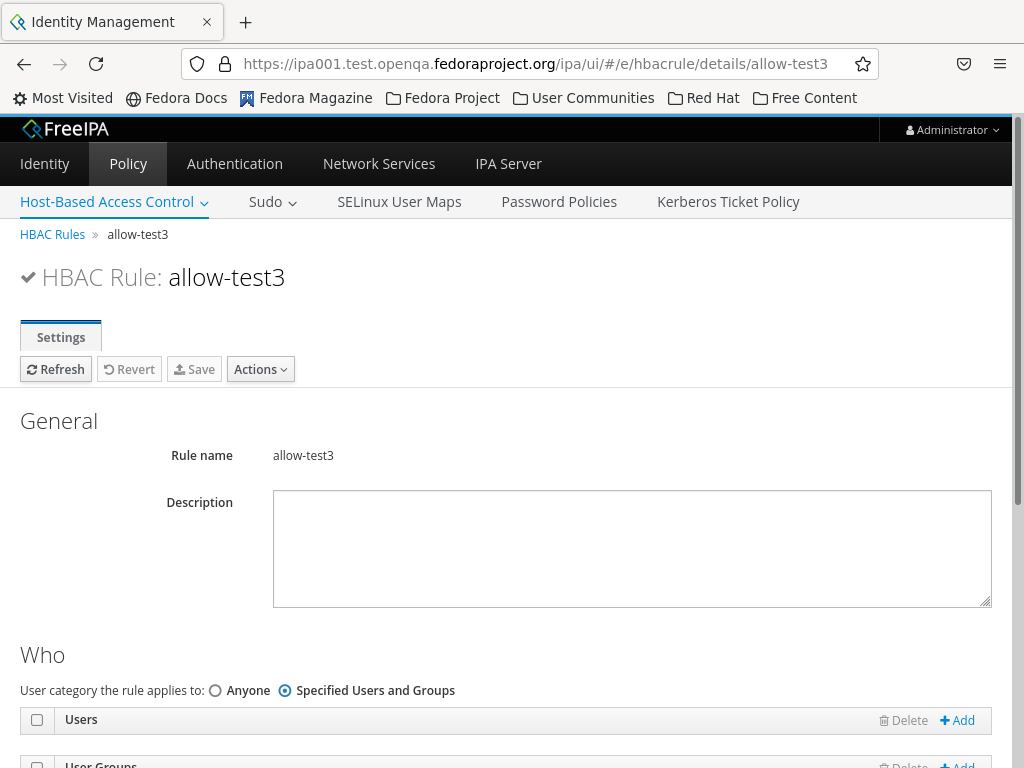1024x768 pixels.
Task: Open the Identity main menu
Action: pyautogui.click(x=44, y=164)
